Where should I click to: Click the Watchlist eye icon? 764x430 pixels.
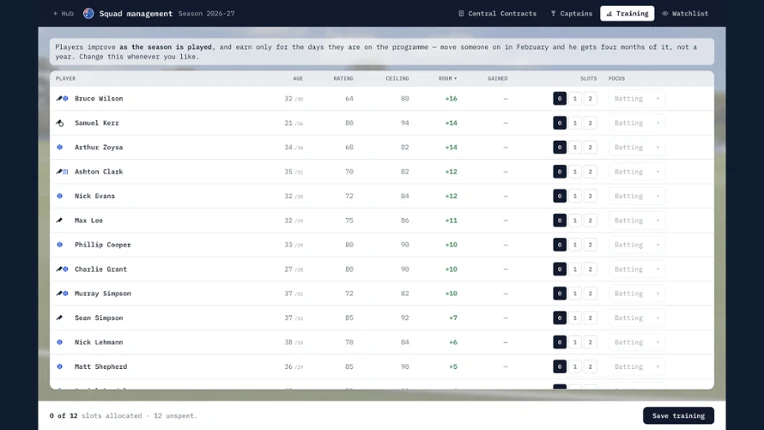665,14
